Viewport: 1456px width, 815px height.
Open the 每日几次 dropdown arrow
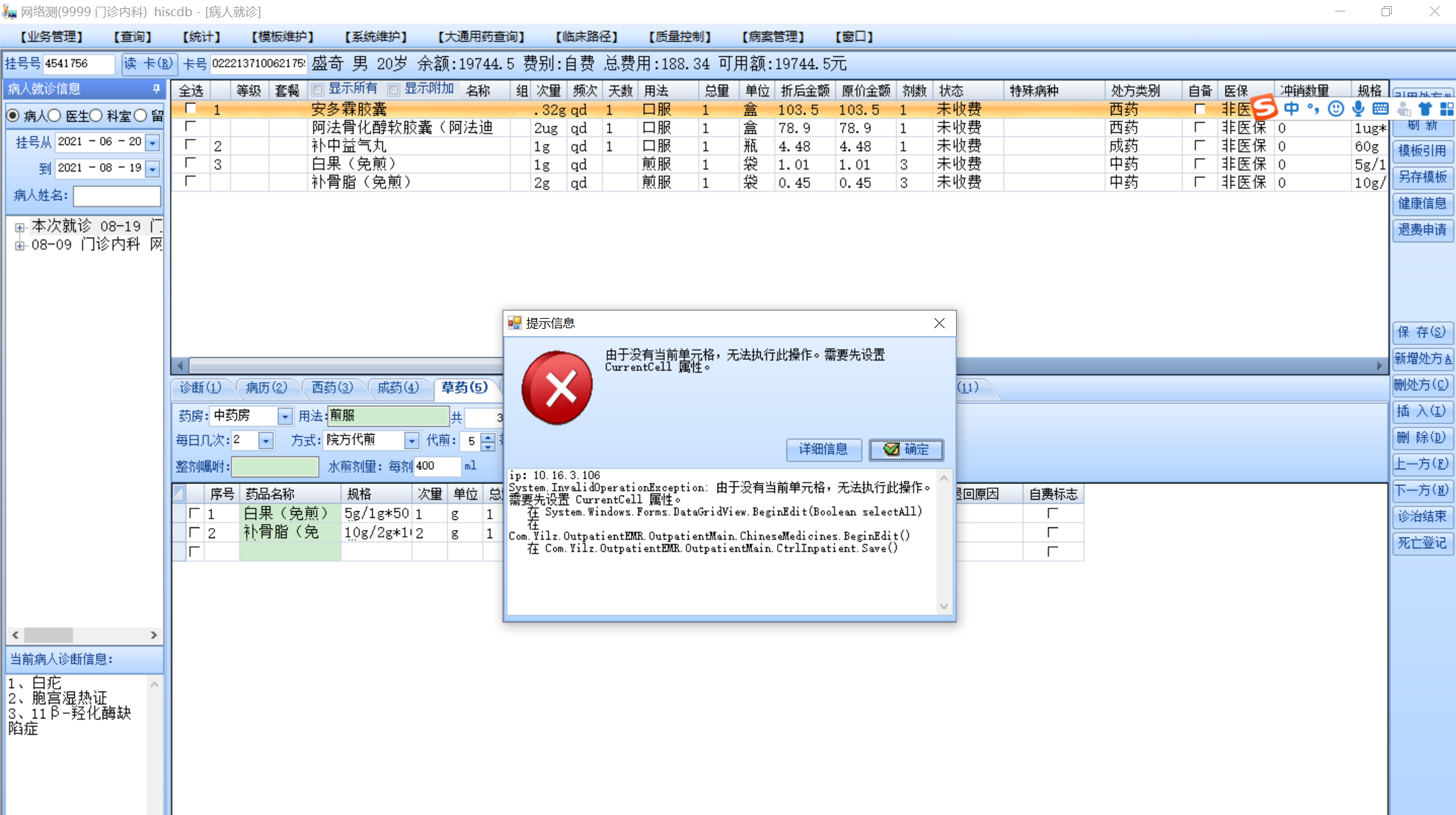[266, 441]
